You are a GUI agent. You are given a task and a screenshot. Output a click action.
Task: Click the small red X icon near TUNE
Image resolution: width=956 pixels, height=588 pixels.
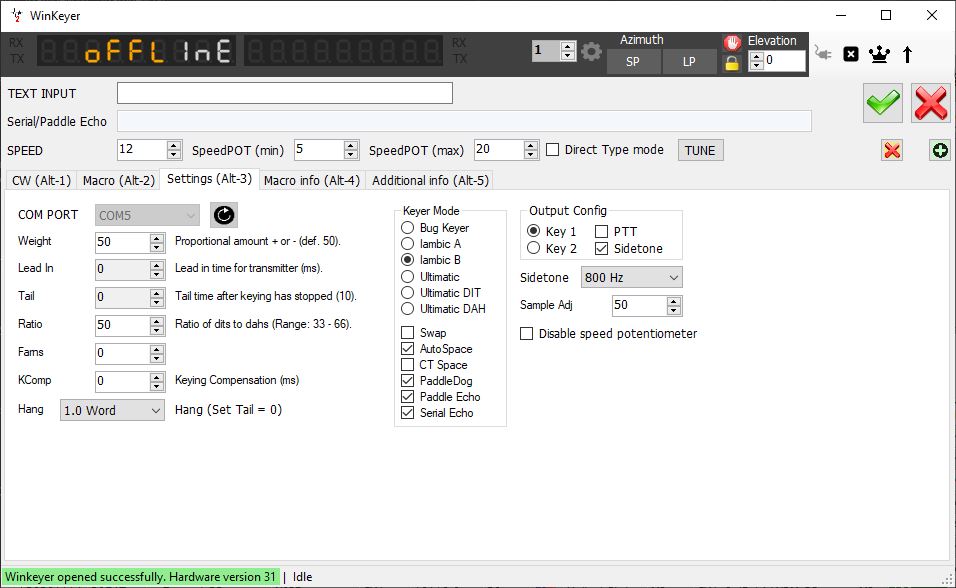pos(892,150)
